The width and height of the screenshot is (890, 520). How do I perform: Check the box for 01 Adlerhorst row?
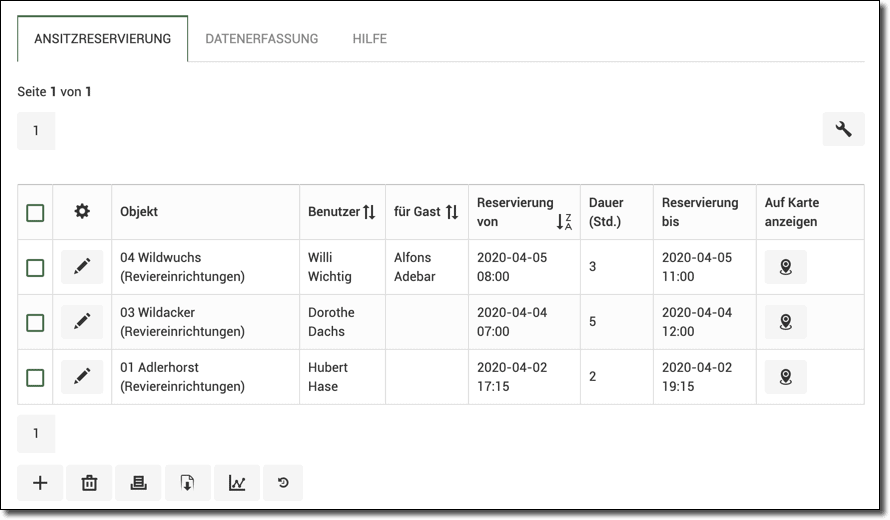pyautogui.click(x=35, y=377)
